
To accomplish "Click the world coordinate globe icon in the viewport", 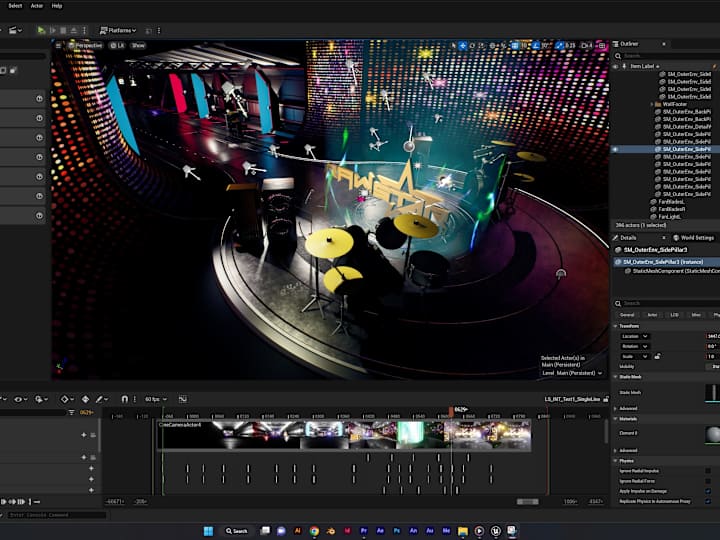I will (493, 45).
